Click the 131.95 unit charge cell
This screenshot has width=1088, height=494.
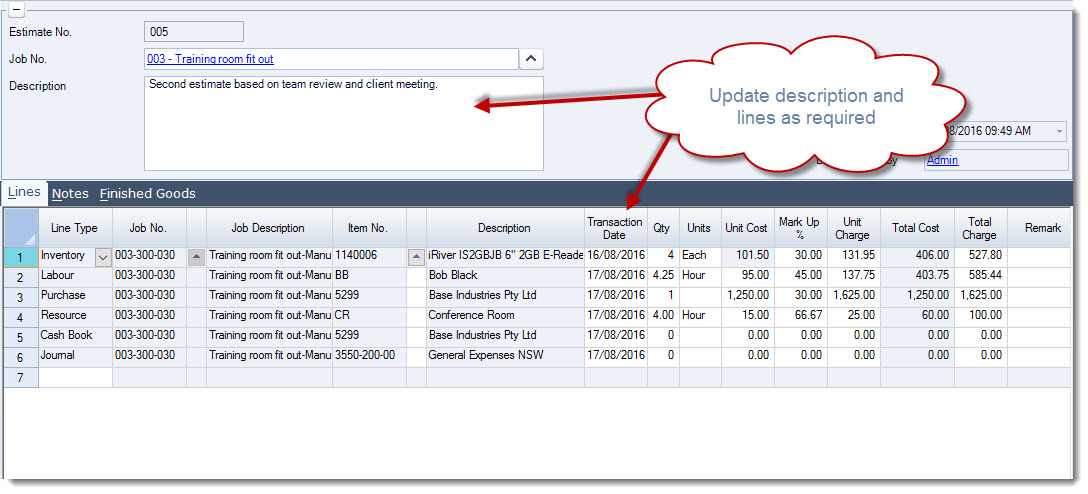click(853, 256)
